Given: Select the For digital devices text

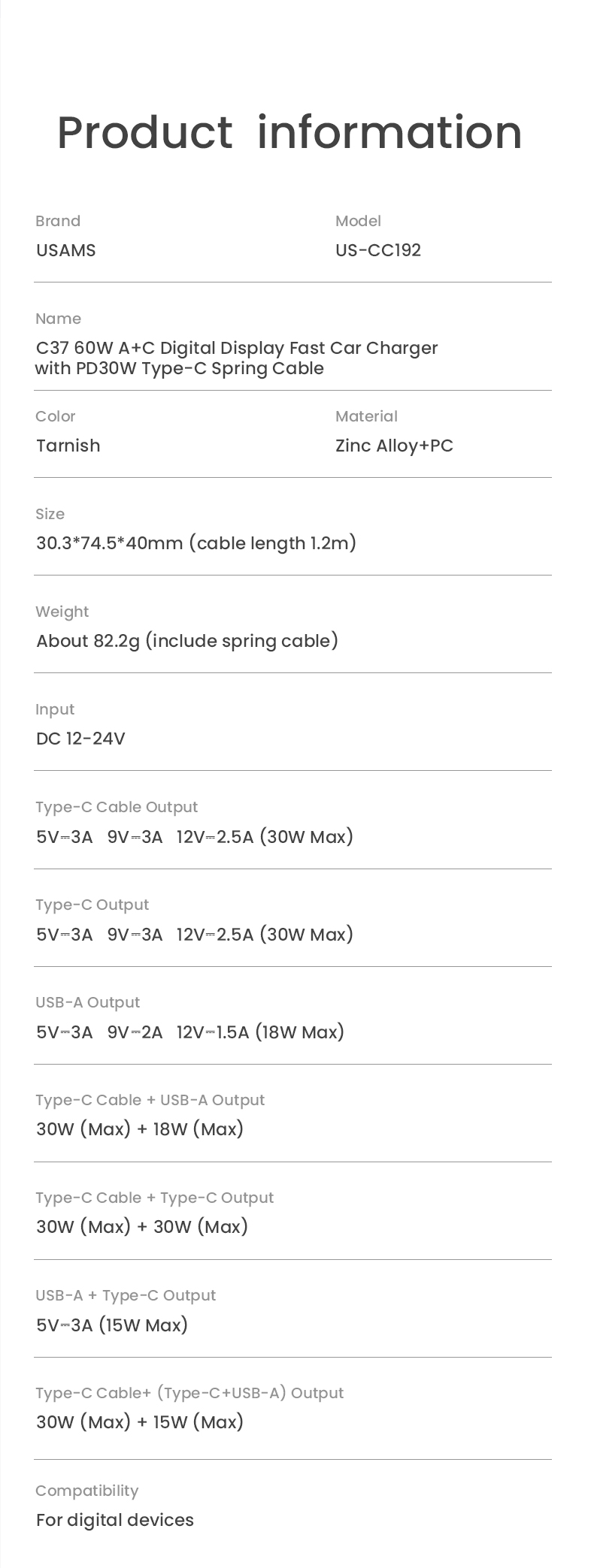Looking at the screenshot, I should point(115,1520).
